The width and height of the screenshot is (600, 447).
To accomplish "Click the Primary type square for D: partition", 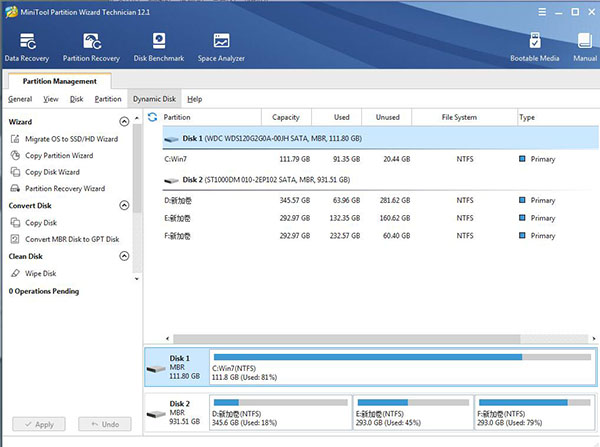I will tap(522, 200).
